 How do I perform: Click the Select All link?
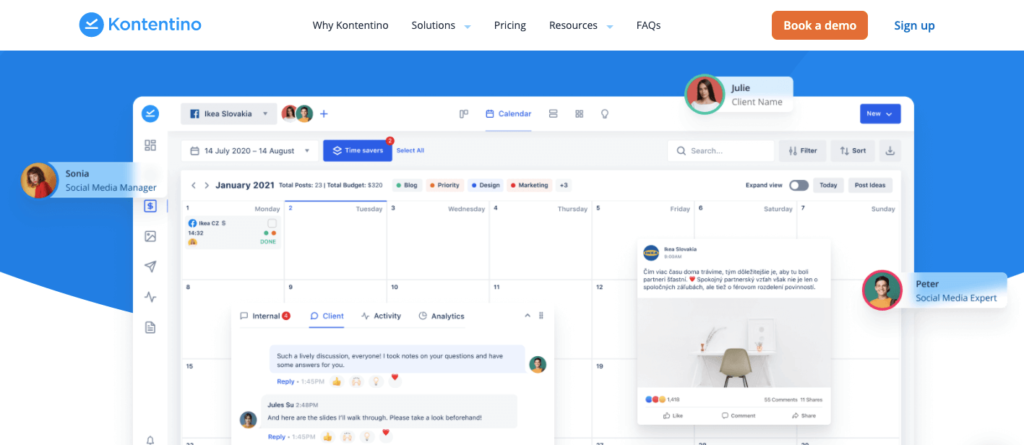pos(410,151)
